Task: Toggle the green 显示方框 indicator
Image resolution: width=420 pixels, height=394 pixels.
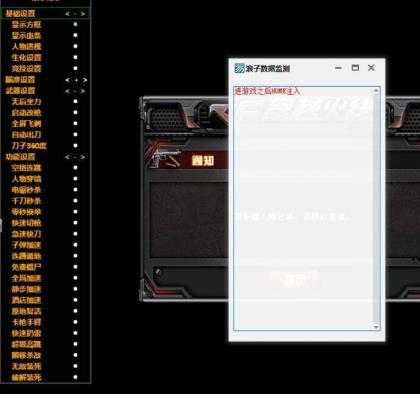Action: pyautogui.click(x=75, y=24)
